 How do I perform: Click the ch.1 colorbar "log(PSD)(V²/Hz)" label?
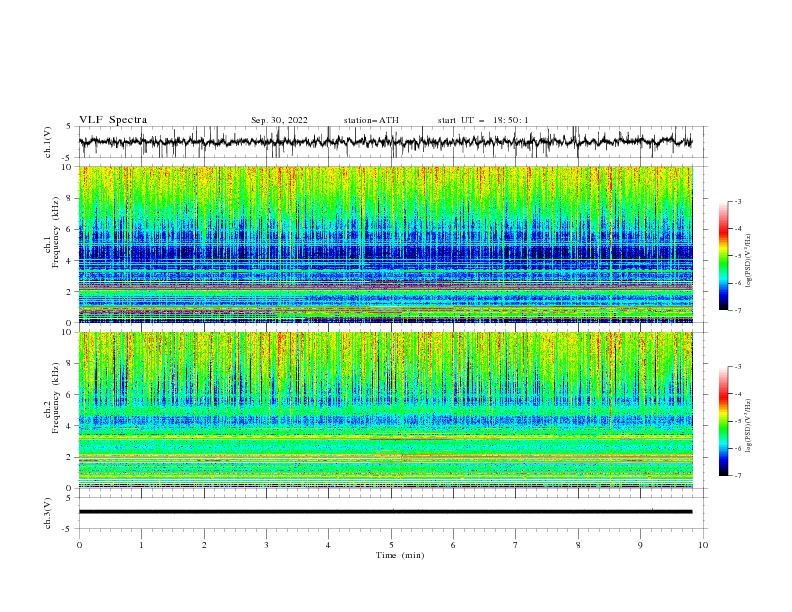point(749,261)
